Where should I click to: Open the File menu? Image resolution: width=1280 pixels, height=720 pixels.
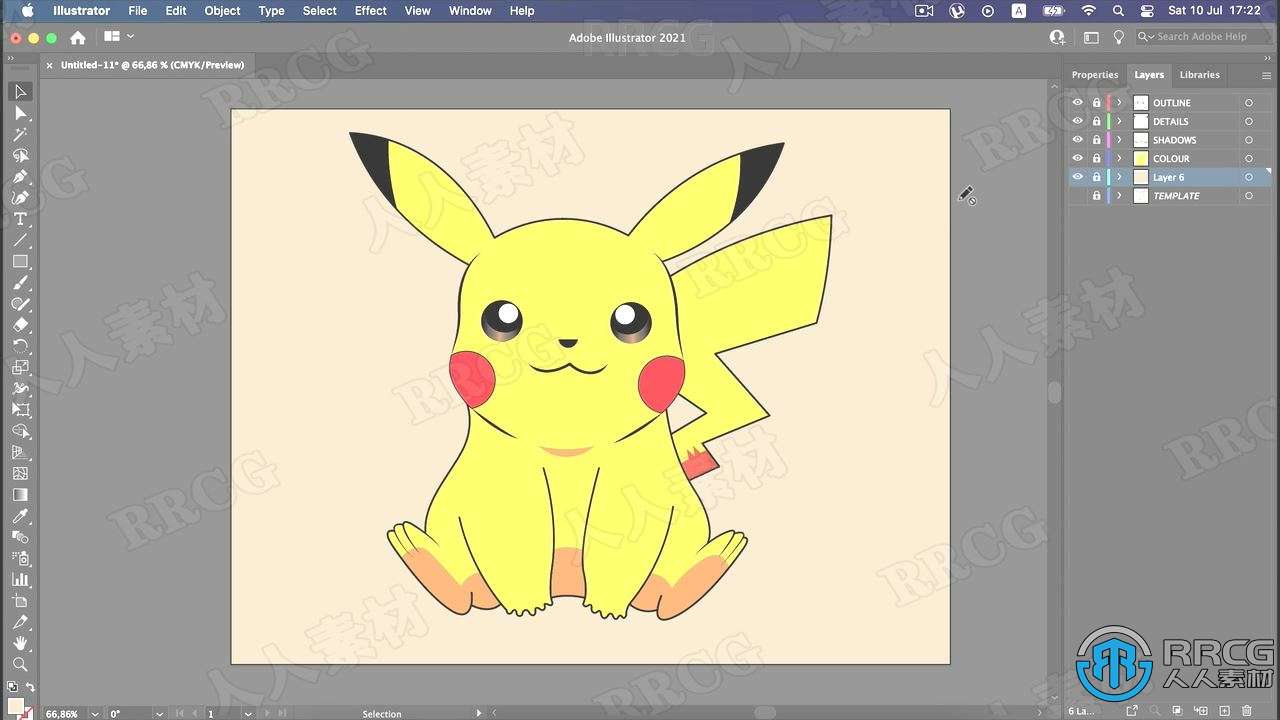(x=138, y=11)
